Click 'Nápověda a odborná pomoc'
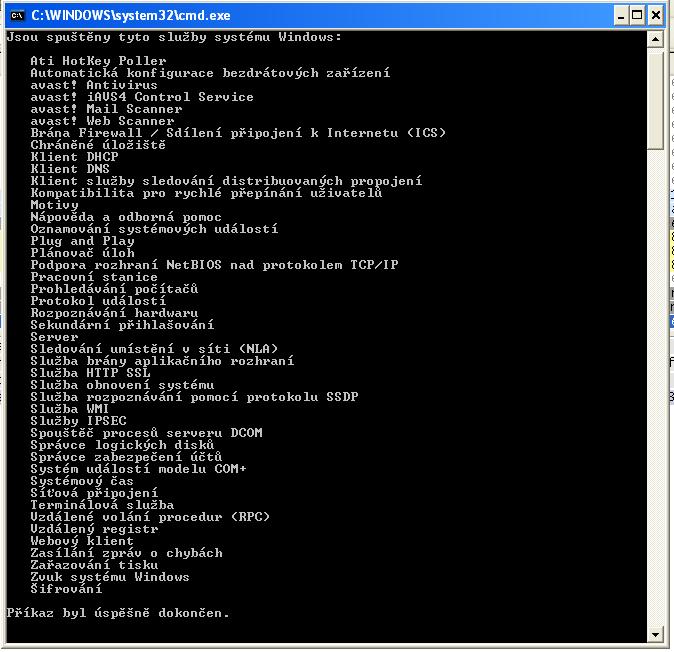The image size is (674, 652). click(x=126, y=217)
